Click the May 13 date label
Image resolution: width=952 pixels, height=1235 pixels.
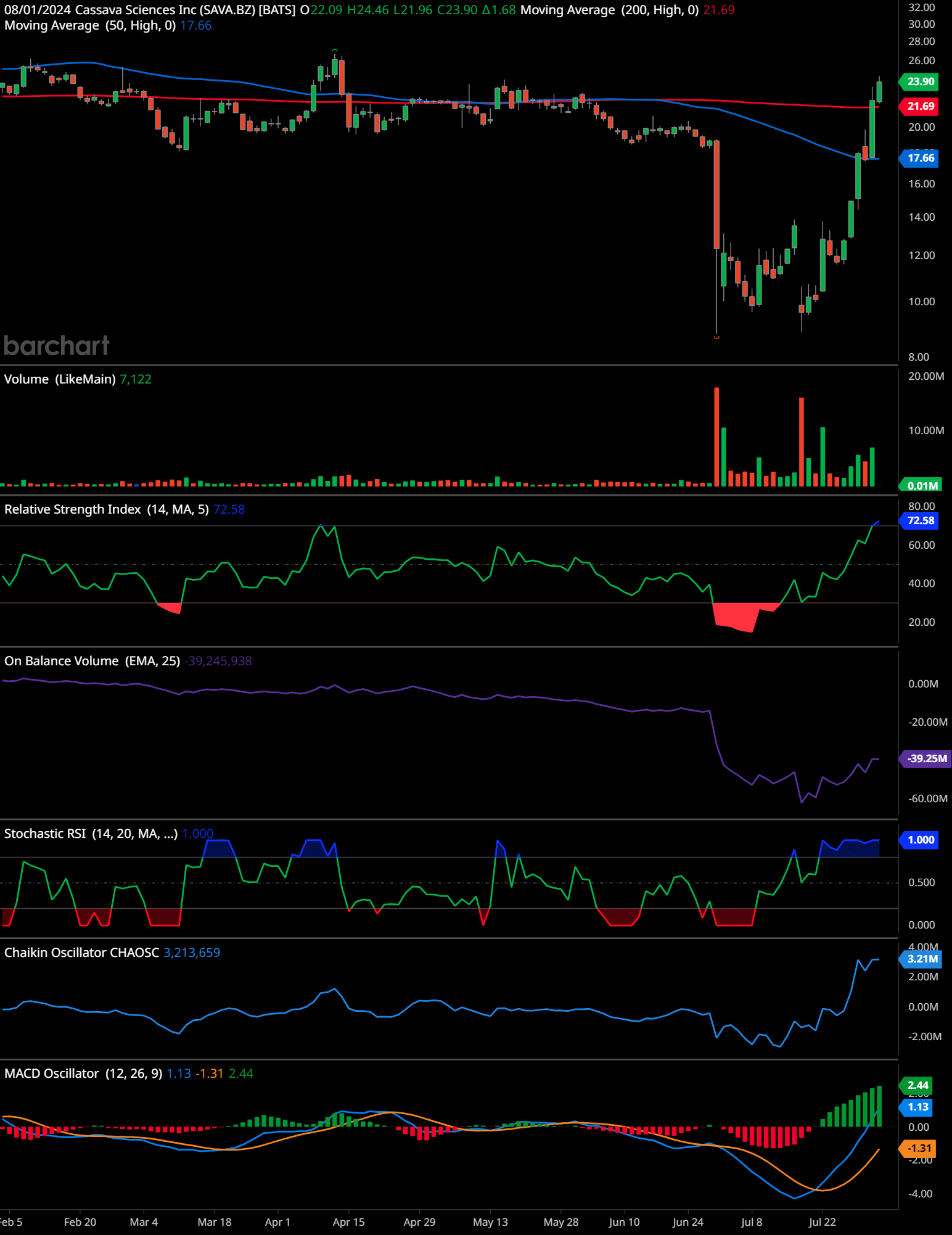[x=490, y=1222]
